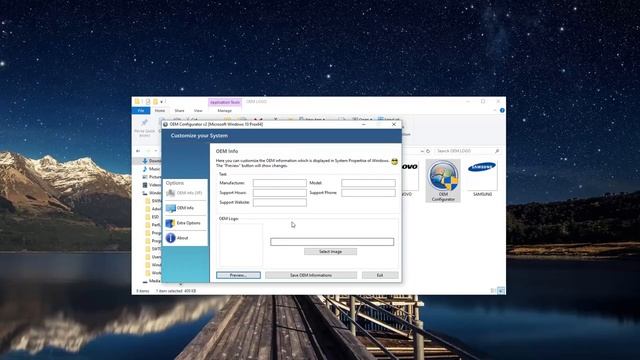The width and height of the screenshot is (640, 360).
Task: Click the Support Website input field
Action: [280, 202]
